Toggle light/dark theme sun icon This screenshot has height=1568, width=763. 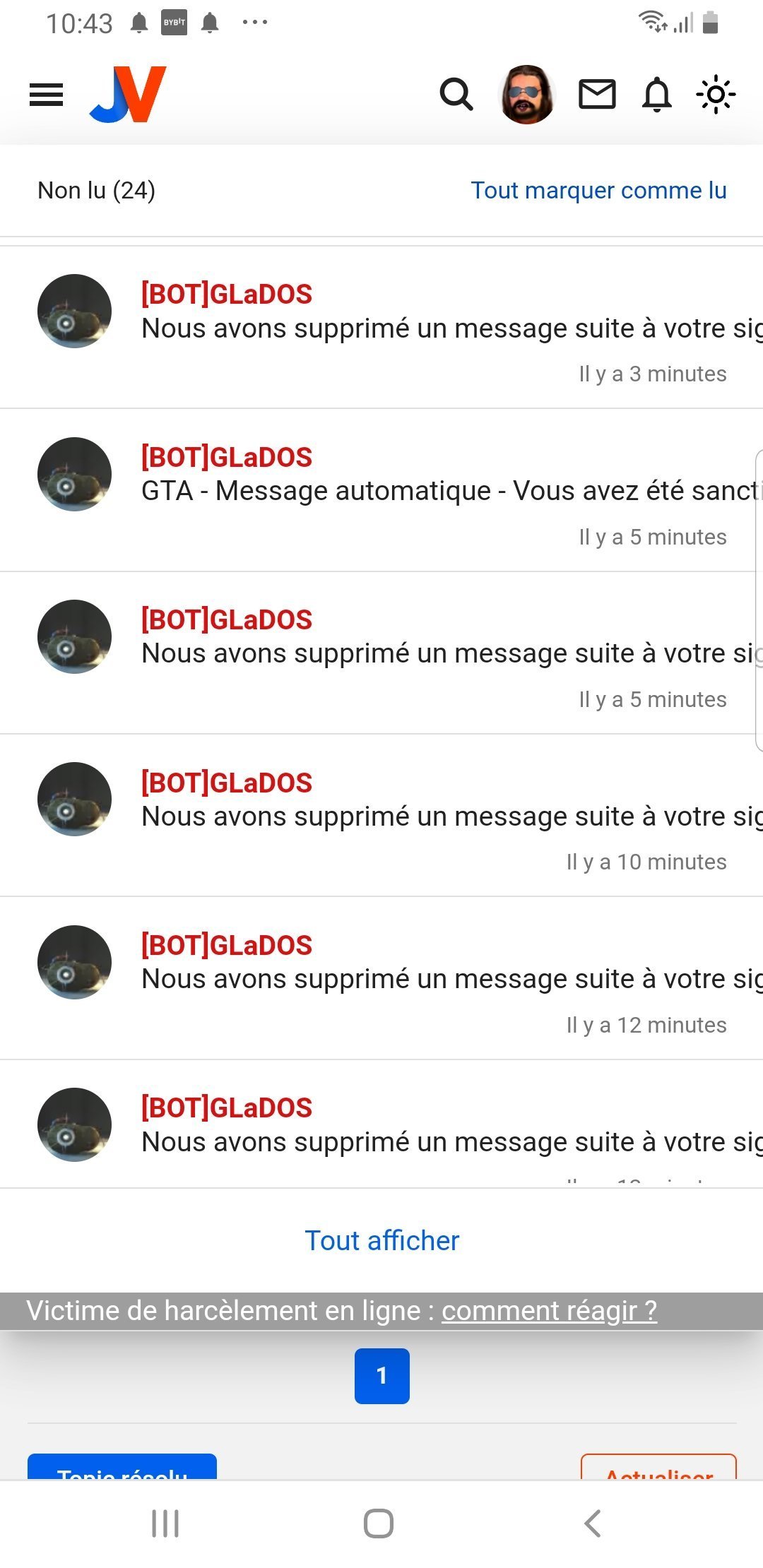pyautogui.click(x=716, y=95)
